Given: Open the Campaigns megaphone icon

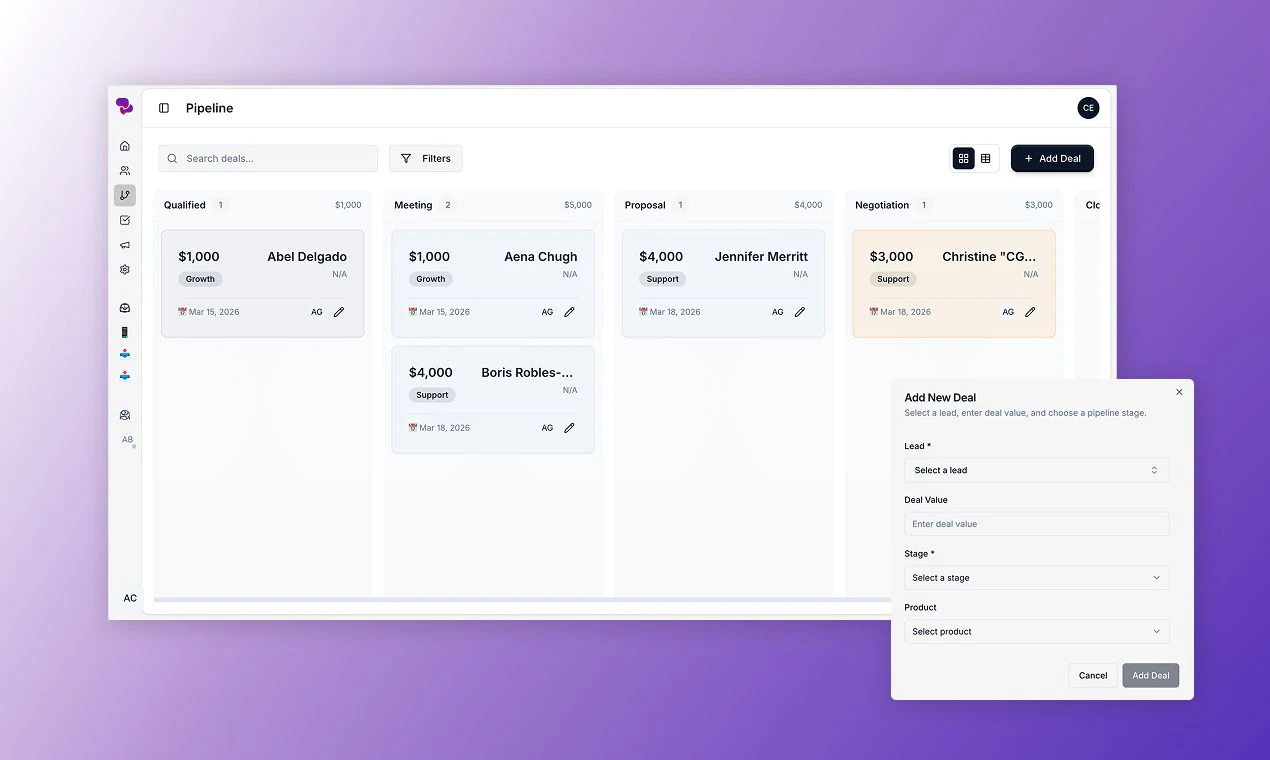Looking at the screenshot, I should [x=124, y=245].
